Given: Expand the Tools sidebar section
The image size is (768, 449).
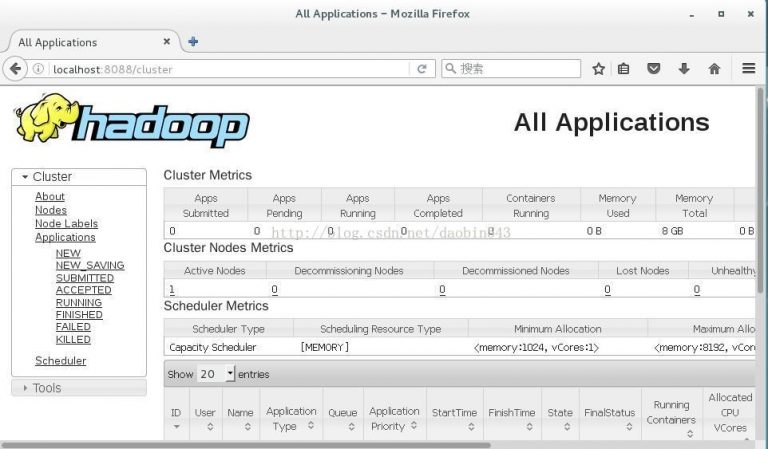Looking at the screenshot, I should [46, 388].
